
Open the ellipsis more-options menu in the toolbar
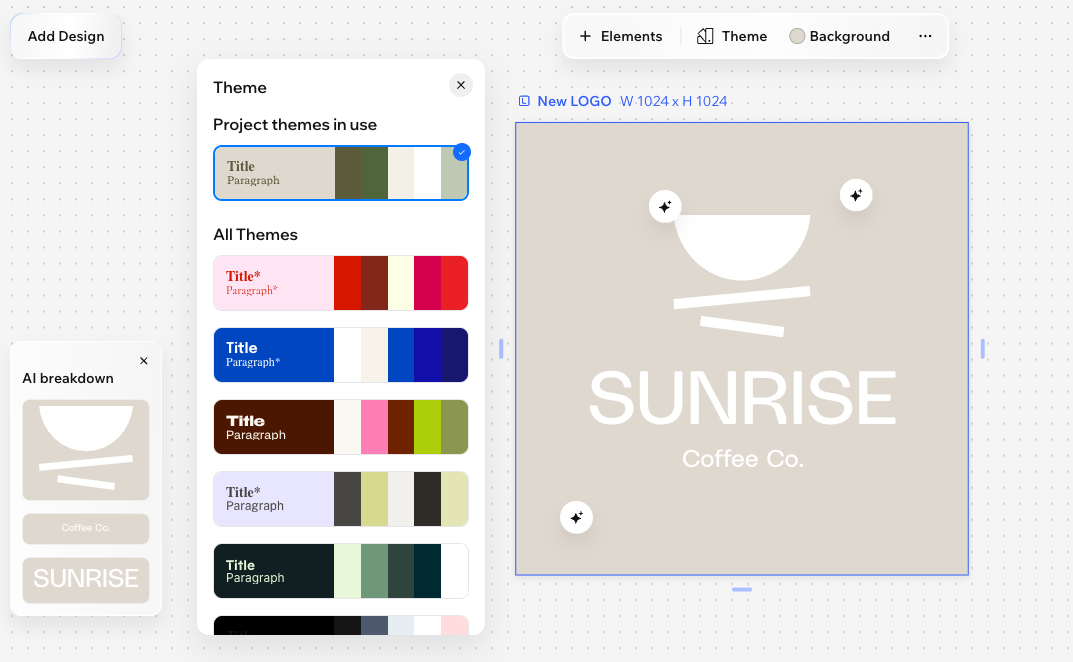pyautogui.click(x=925, y=35)
